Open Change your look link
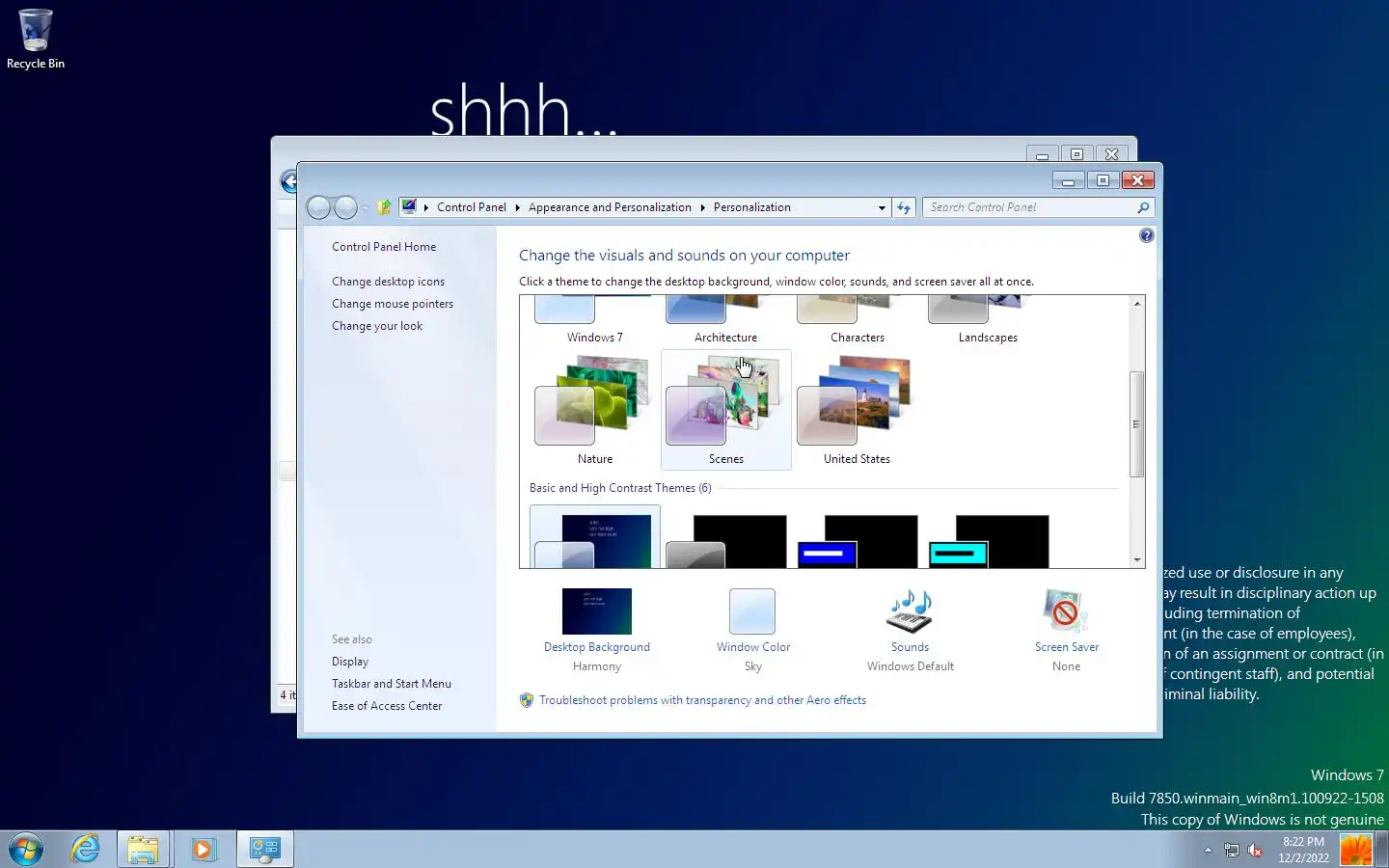This screenshot has height=868, width=1389. pyautogui.click(x=377, y=326)
